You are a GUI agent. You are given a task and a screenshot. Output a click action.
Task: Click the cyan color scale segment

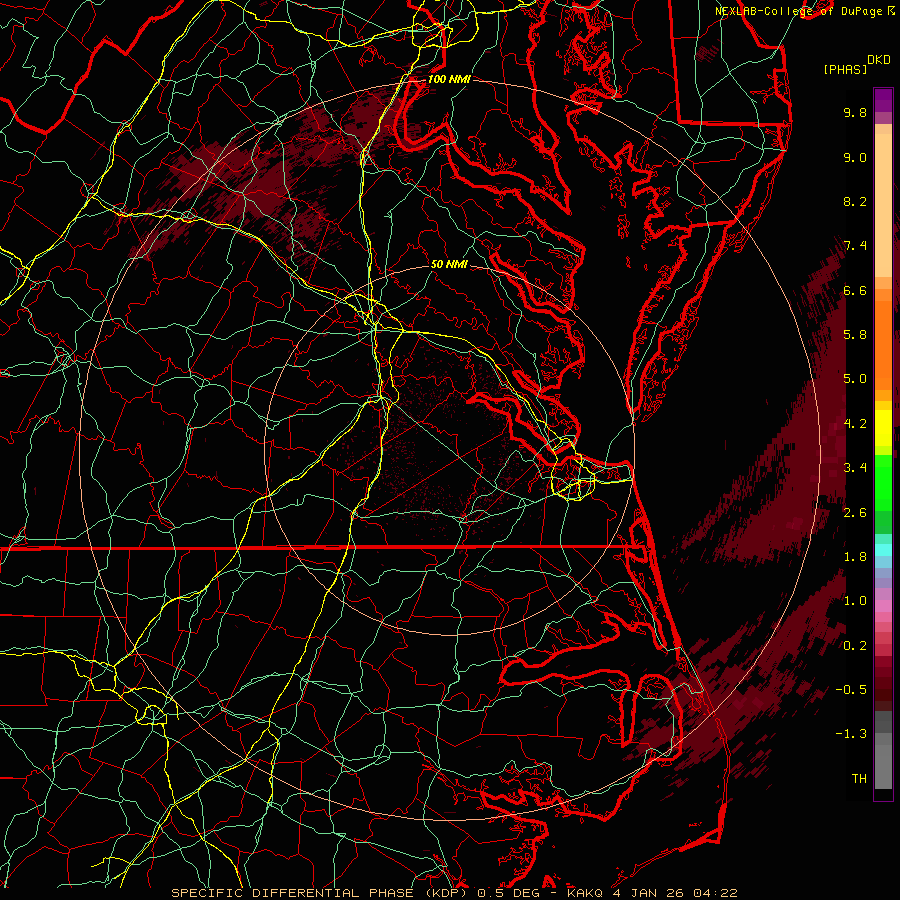(883, 550)
